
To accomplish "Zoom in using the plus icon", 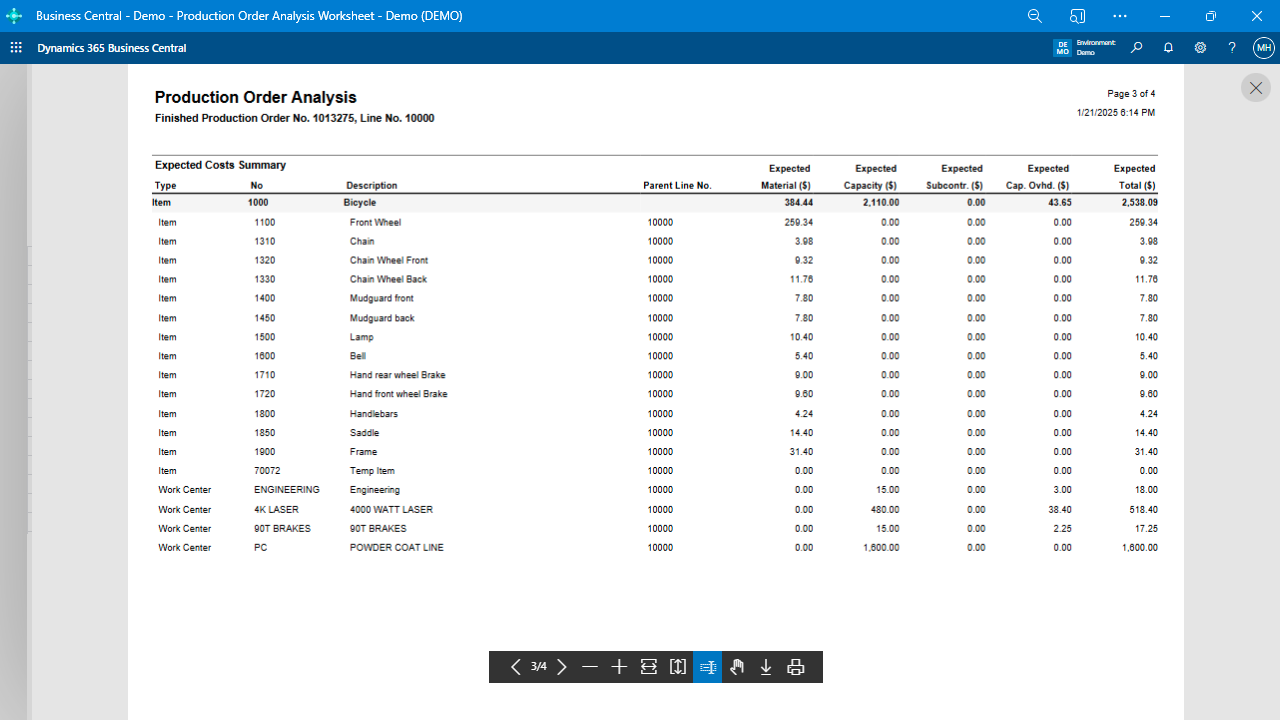I will tap(619, 667).
